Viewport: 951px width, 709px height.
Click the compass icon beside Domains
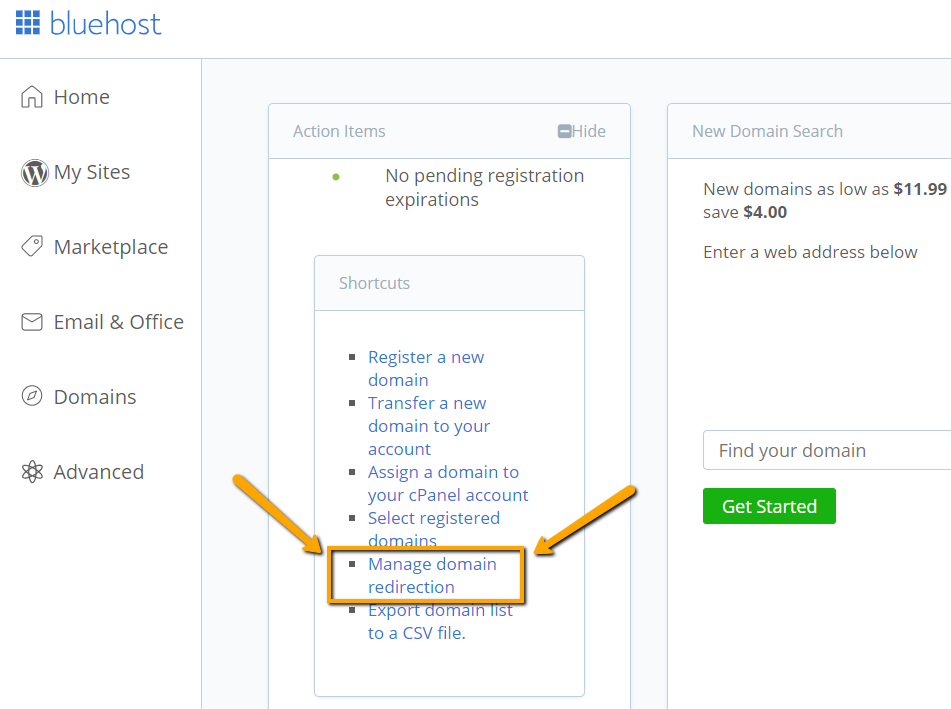[32, 397]
